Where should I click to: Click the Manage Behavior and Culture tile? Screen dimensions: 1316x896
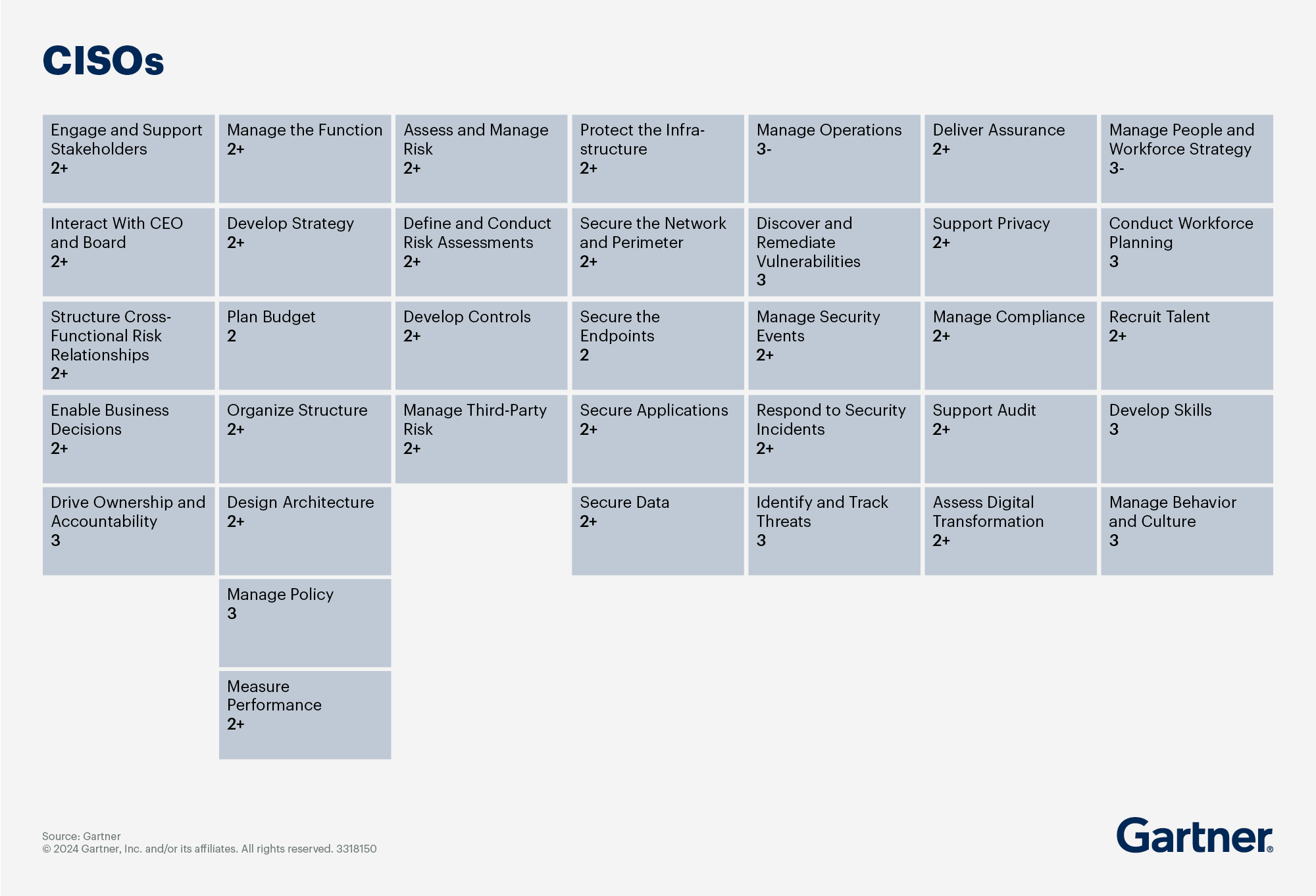coord(1186,530)
